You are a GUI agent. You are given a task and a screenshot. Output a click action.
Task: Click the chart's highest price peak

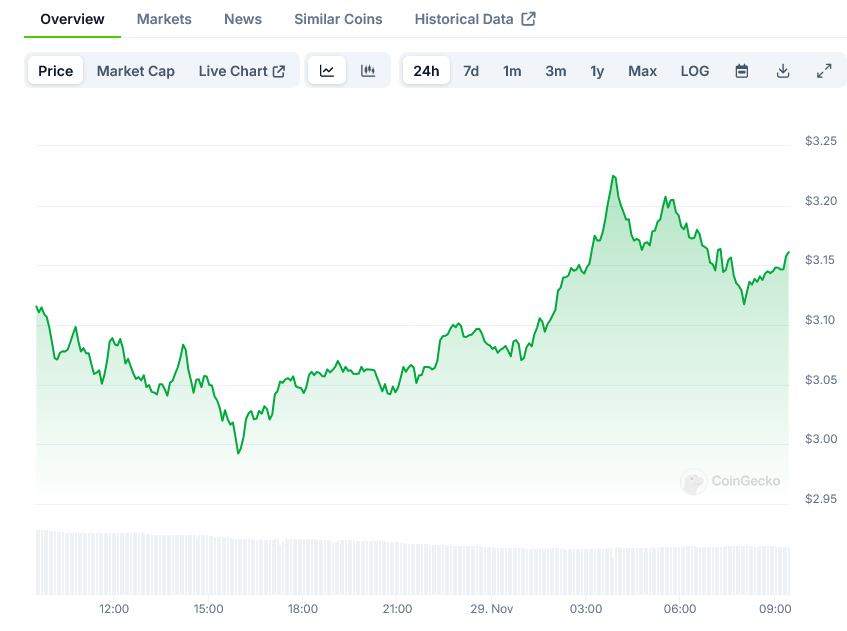tap(614, 176)
